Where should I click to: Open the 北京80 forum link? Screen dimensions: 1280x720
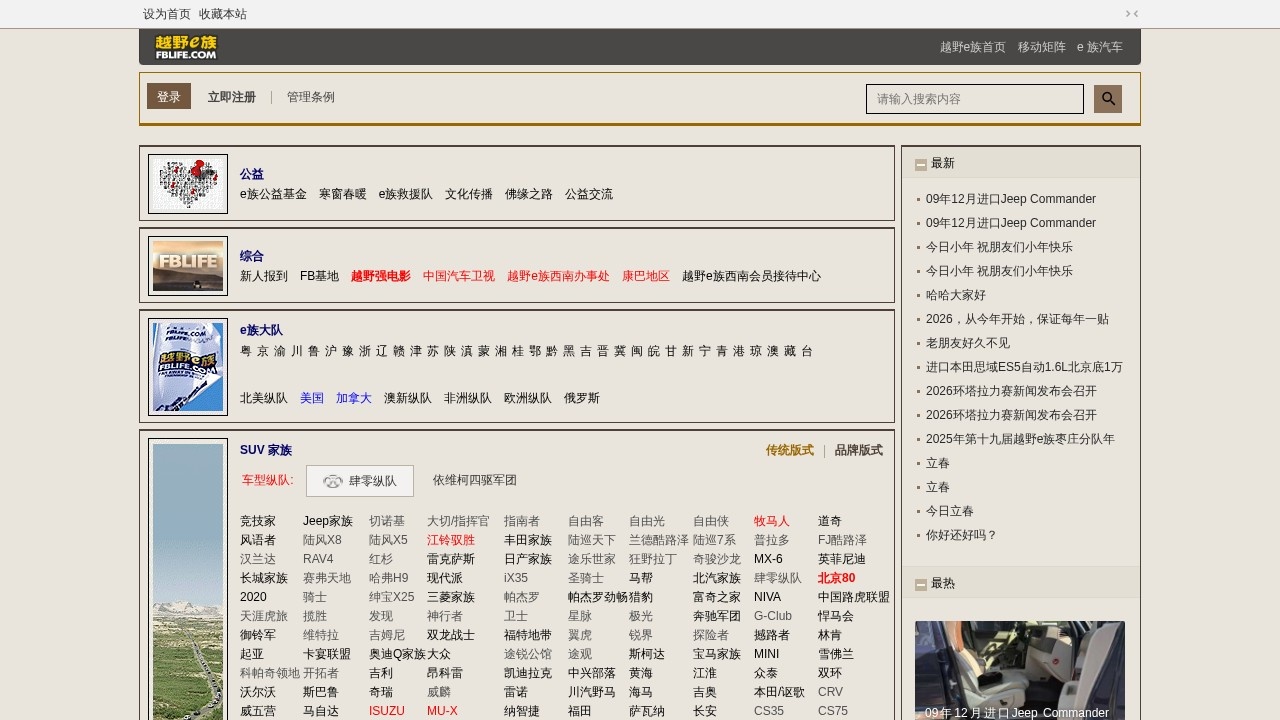(836, 578)
